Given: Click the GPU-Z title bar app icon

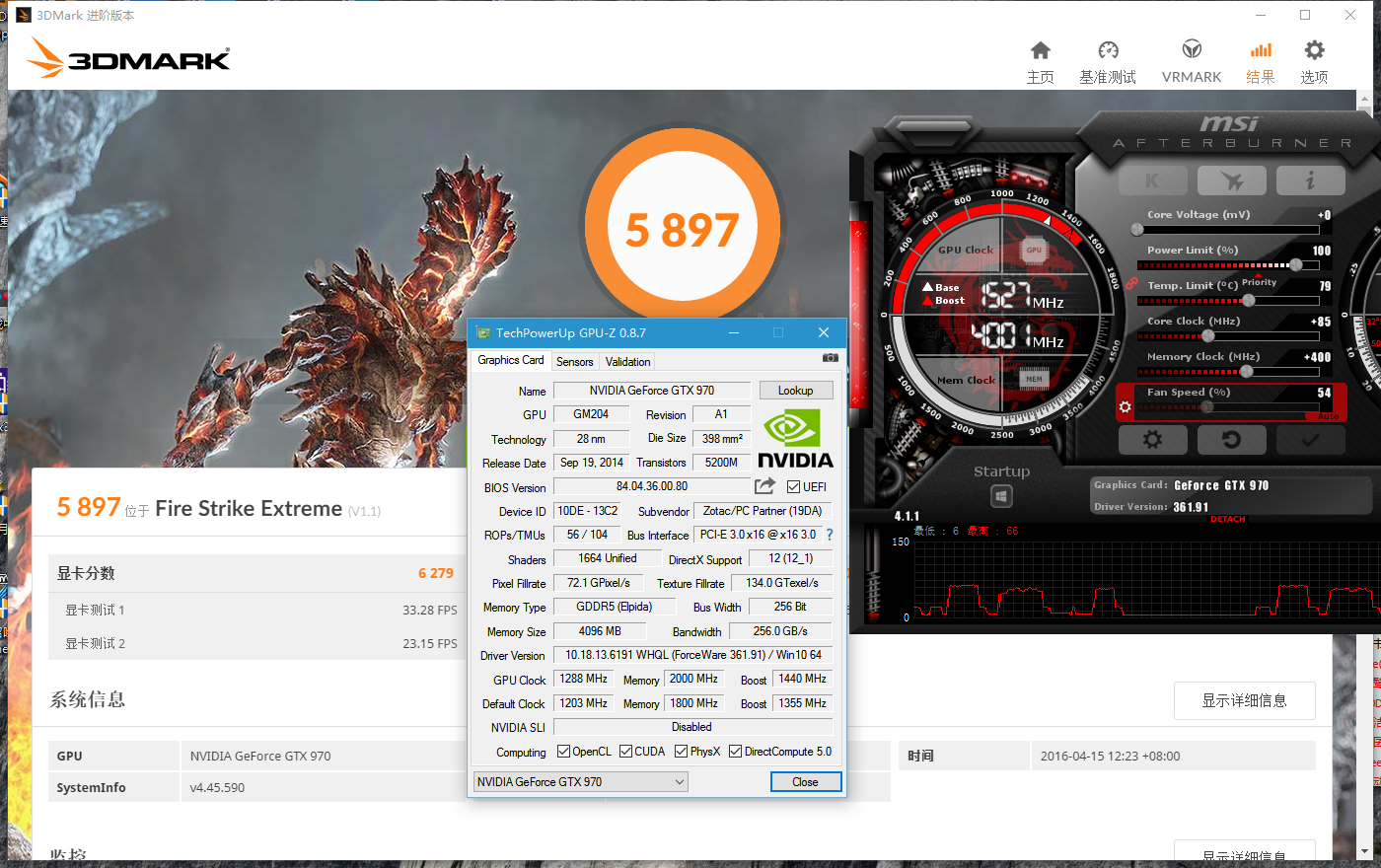Looking at the screenshot, I should pos(482,332).
